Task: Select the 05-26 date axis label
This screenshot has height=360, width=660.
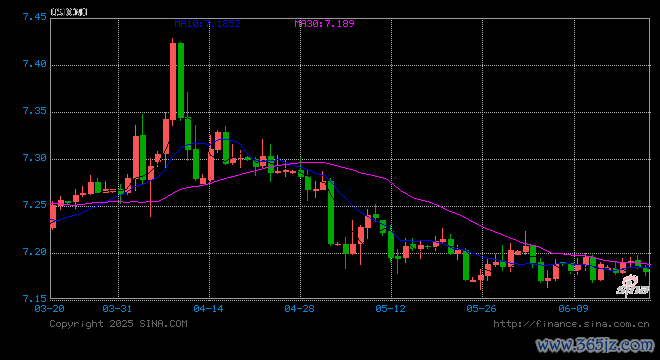Action: coord(481,309)
